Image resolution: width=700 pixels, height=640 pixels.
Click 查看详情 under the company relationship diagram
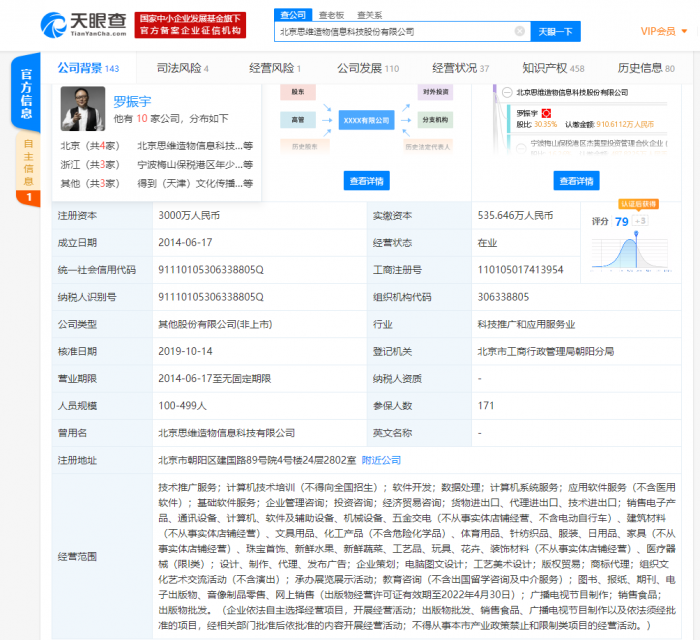coord(365,181)
